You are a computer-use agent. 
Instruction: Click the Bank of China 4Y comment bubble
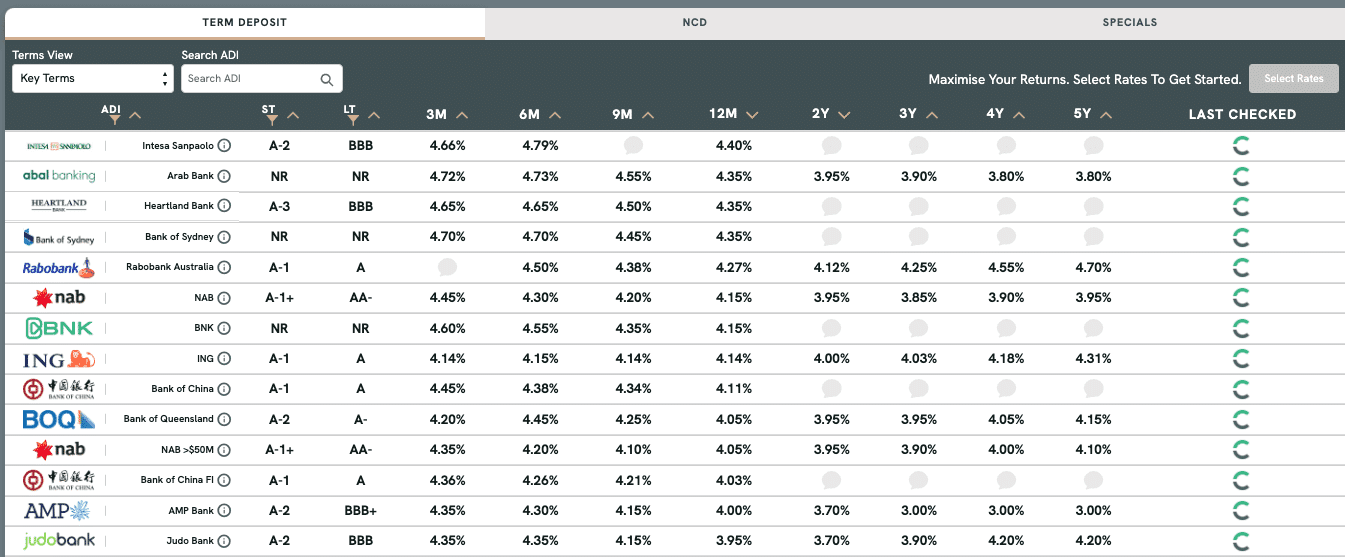(1006, 388)
